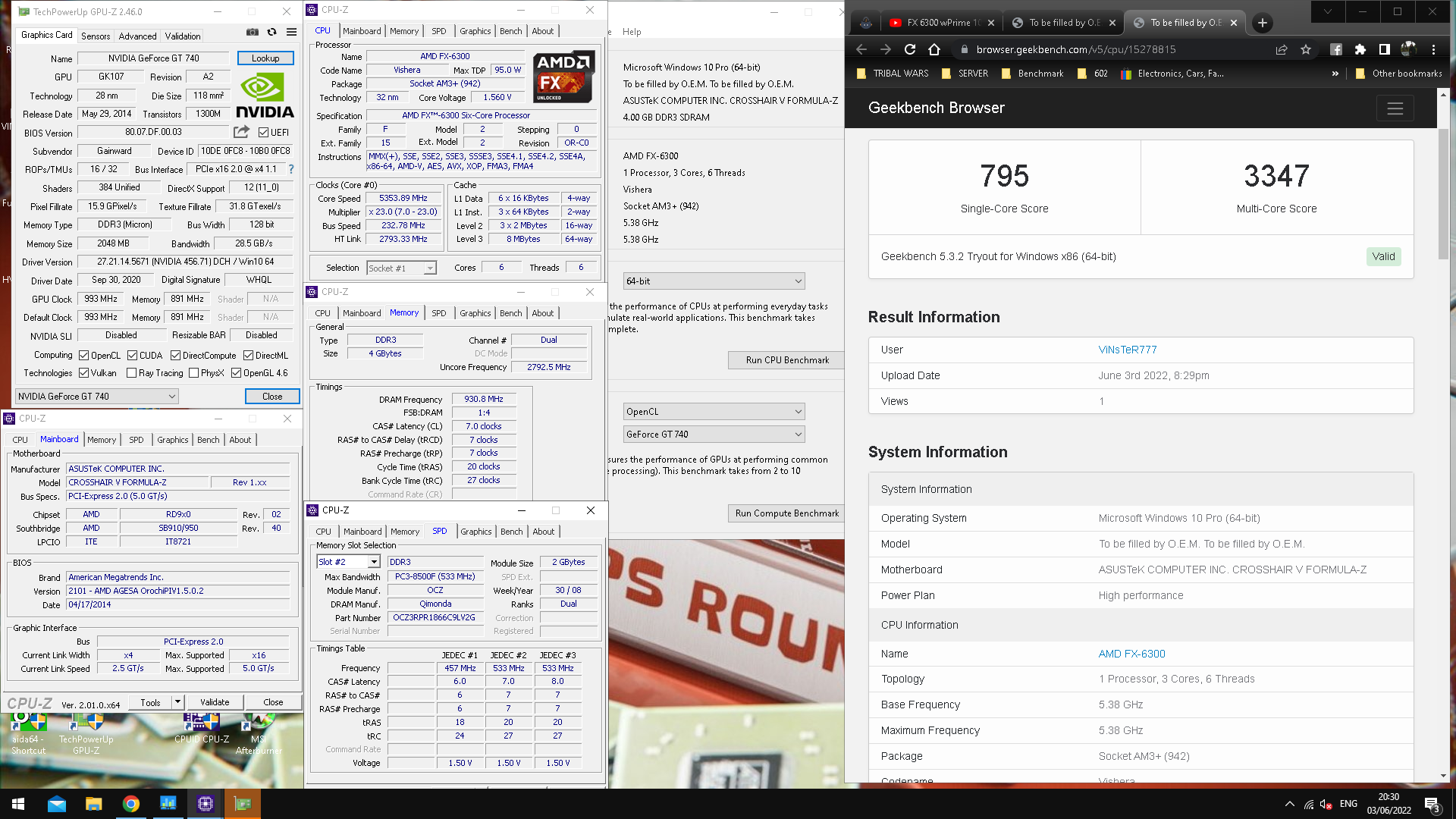Image resolution: width=1456 pixels, height=819 pixels.
Task: Click the NVIDIA logo in GPU-Z
Action: [x=265, y=96]
